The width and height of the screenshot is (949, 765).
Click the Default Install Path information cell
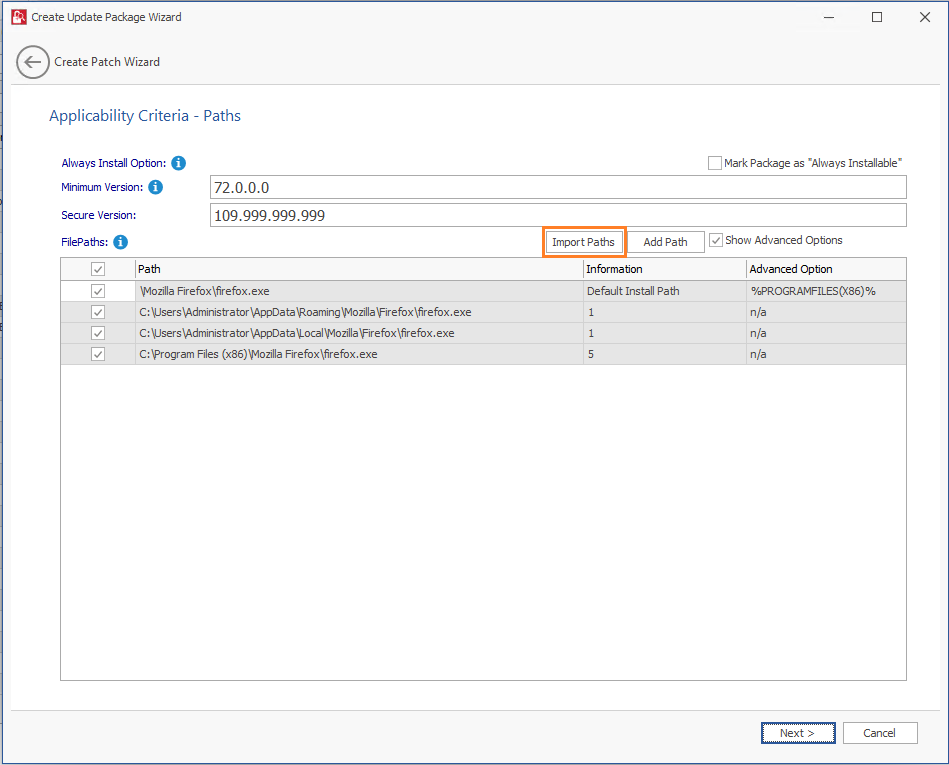point(665,291)
